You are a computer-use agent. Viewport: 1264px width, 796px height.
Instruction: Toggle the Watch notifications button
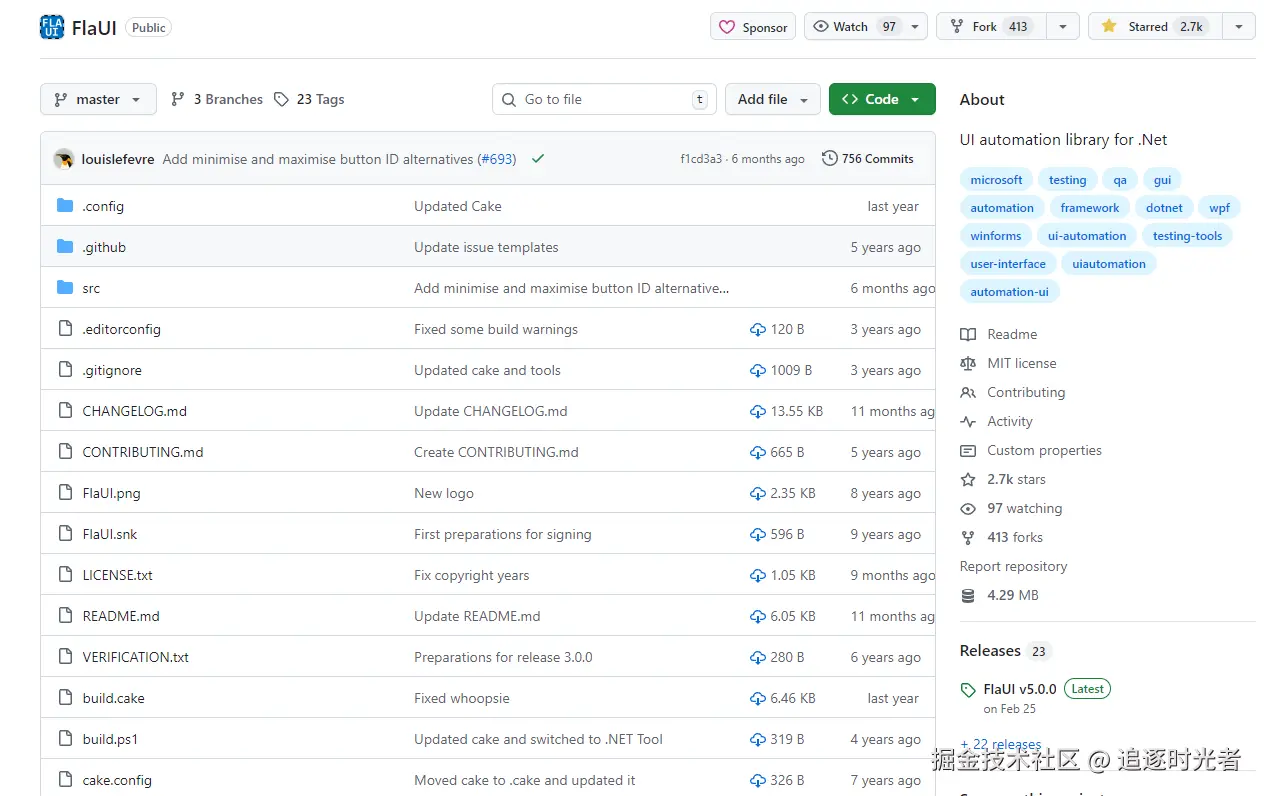point(854,27)
